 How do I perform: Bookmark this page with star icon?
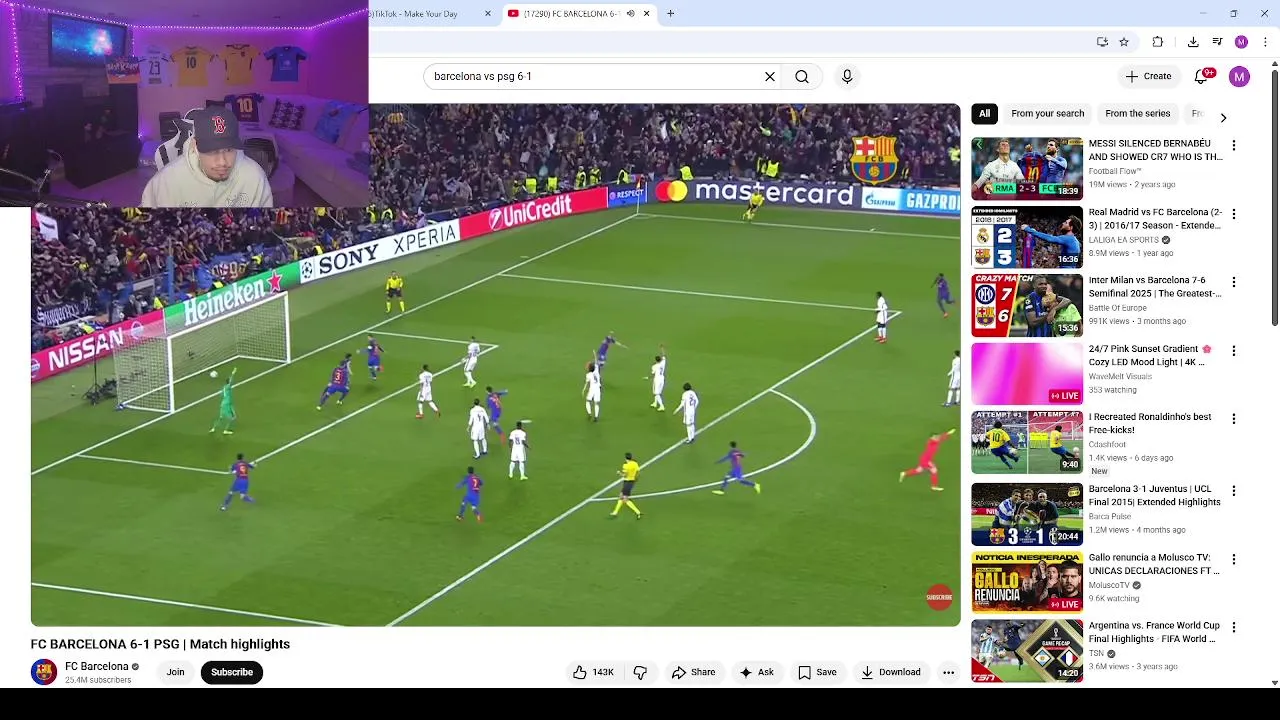tap(1124, 42)
